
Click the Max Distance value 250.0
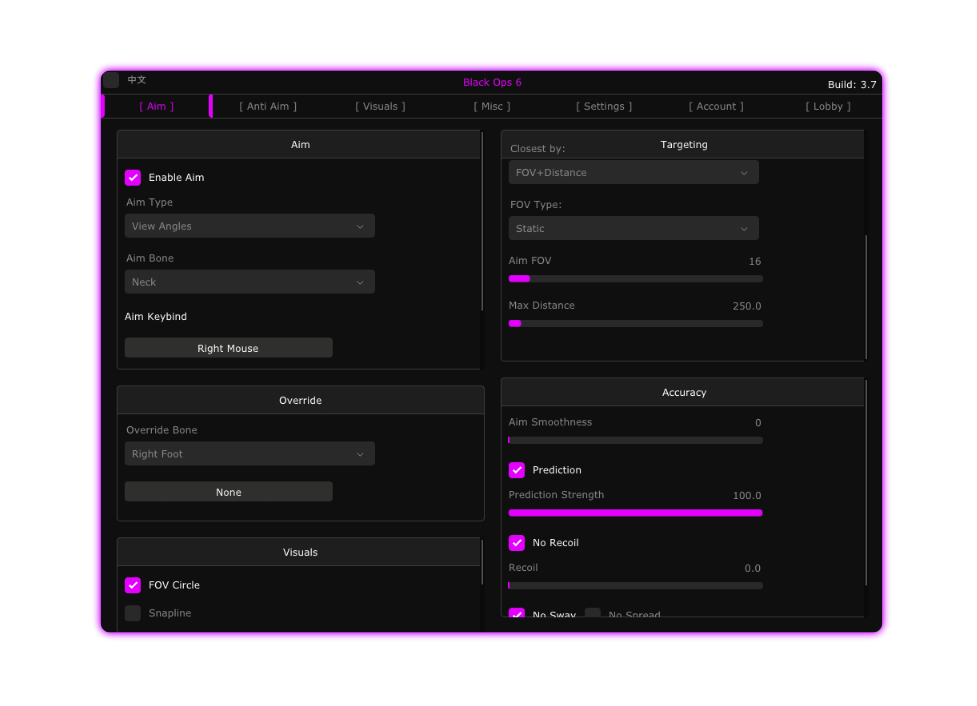[x=746, y=307]
